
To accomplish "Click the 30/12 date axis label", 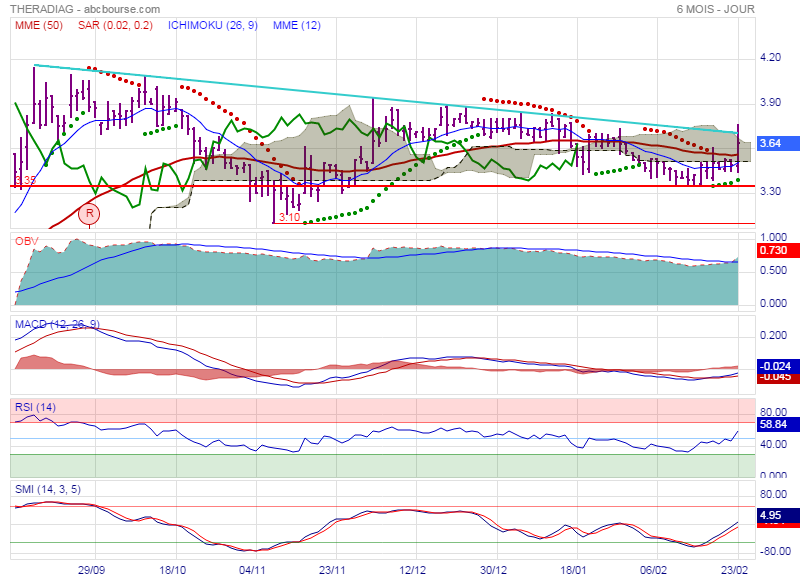I will click(x=493, y=570).
